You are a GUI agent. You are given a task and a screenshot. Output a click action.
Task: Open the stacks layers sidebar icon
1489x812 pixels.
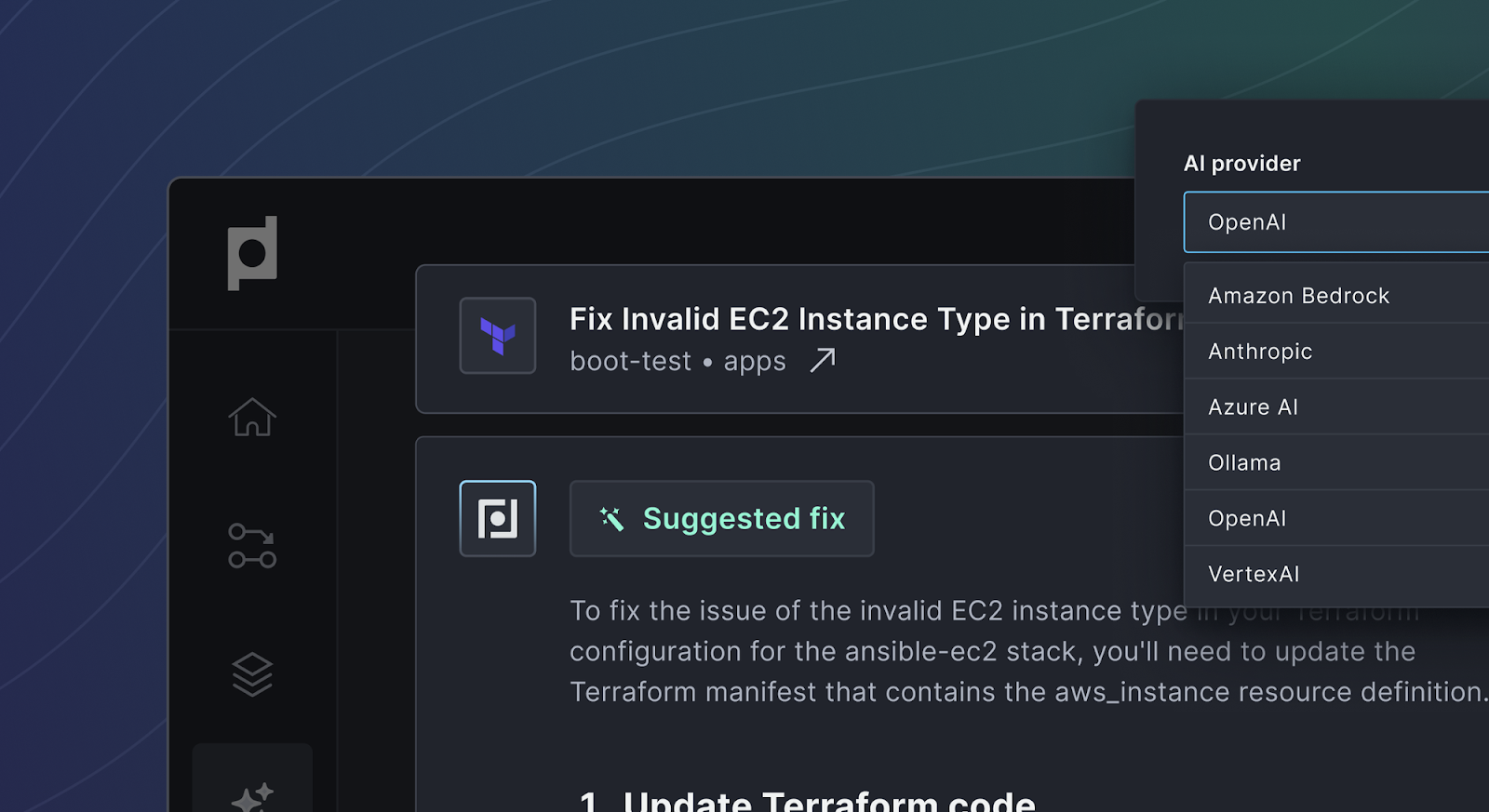point(252,674)
